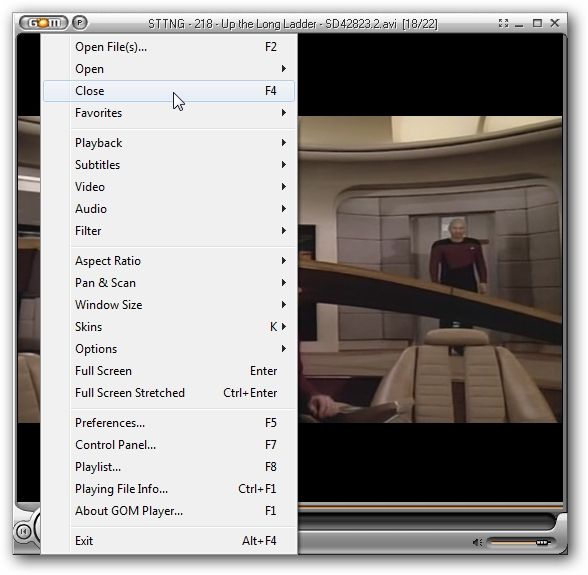Click the full-screen toggle icon in title bar
Image resolution: width=588 pixels, height=575 pixels.
[503, 23]
